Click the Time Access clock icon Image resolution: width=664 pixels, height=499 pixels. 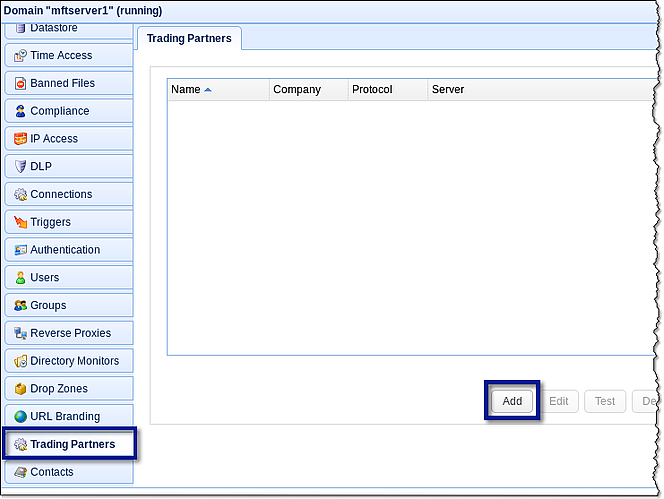(x=20, y=55)
